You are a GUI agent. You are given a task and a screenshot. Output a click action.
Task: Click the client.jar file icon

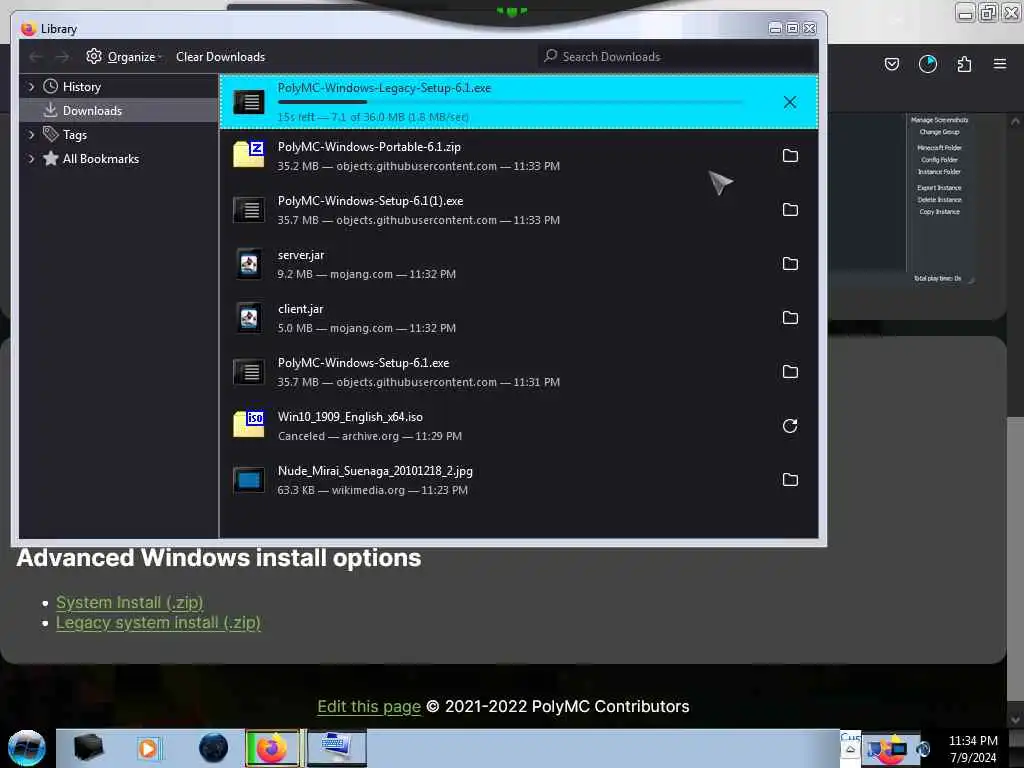pyautogui.click(x=249, y=318)
